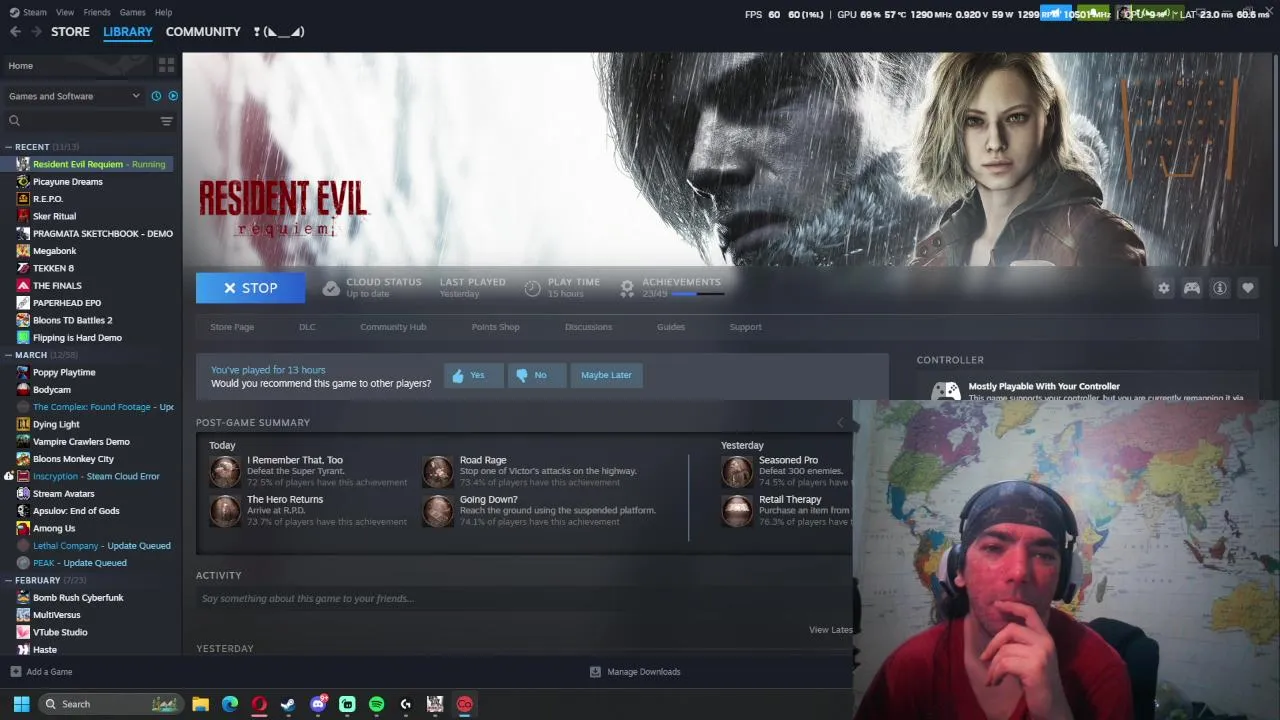Click the No recommendation button
The image size is (1280, 720).
pos(537,375)
